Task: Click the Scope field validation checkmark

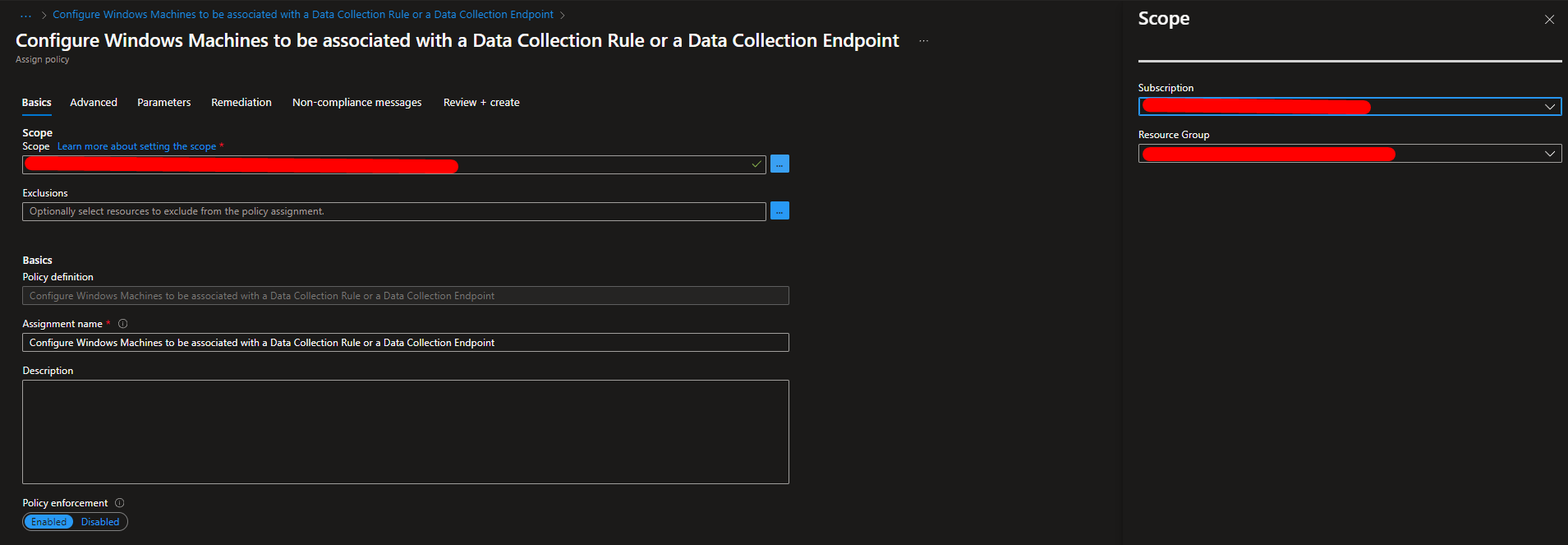Action: (756, 164)
